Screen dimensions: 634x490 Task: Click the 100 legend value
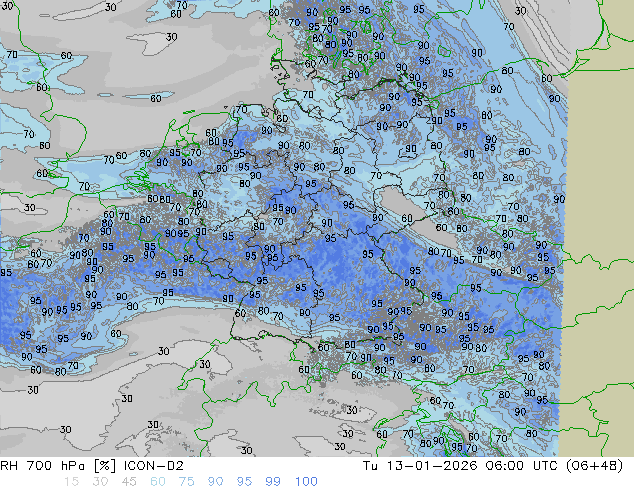(306, 481)
